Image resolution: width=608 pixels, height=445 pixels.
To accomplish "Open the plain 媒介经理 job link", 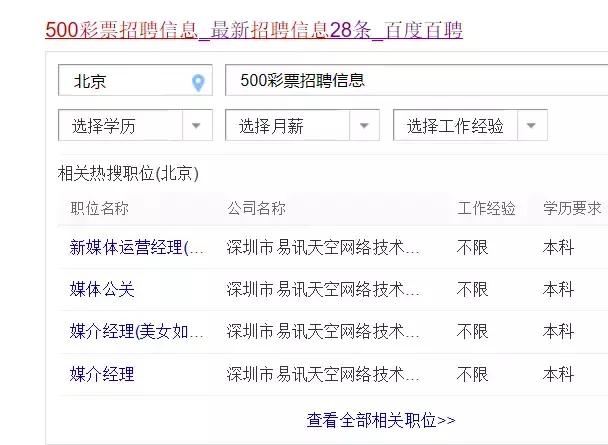I will 102,374.
